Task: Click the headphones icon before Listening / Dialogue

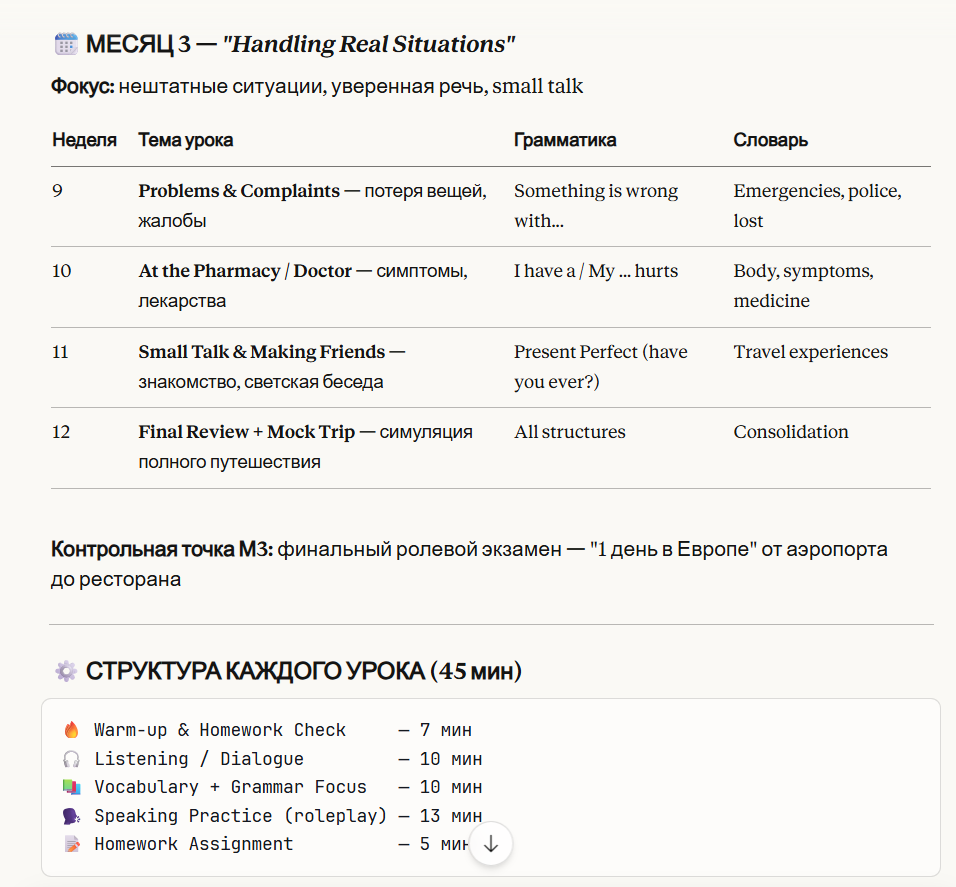Action: (x=71, y=759)
